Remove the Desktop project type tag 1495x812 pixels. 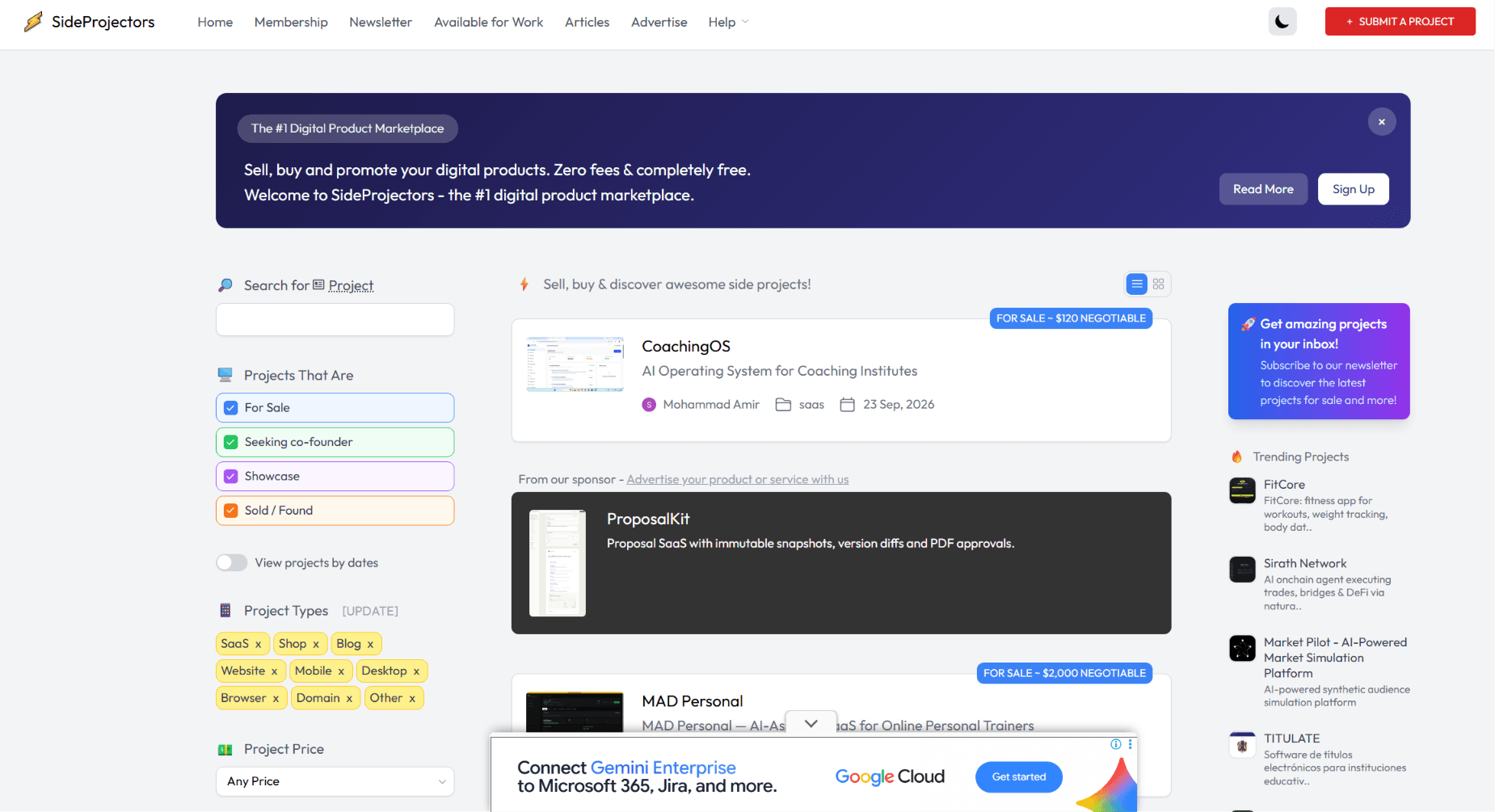(416, 672)
